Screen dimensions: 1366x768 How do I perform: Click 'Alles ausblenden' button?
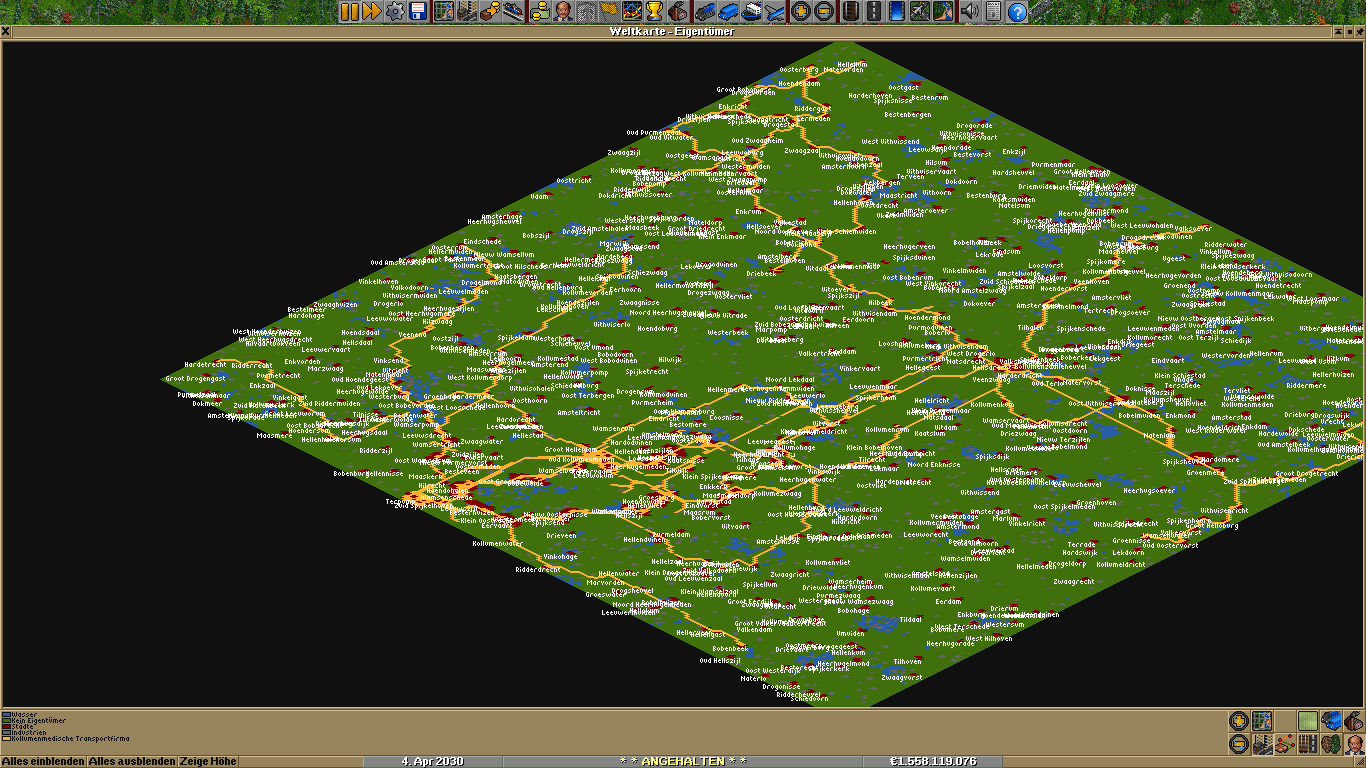(132, 761)
